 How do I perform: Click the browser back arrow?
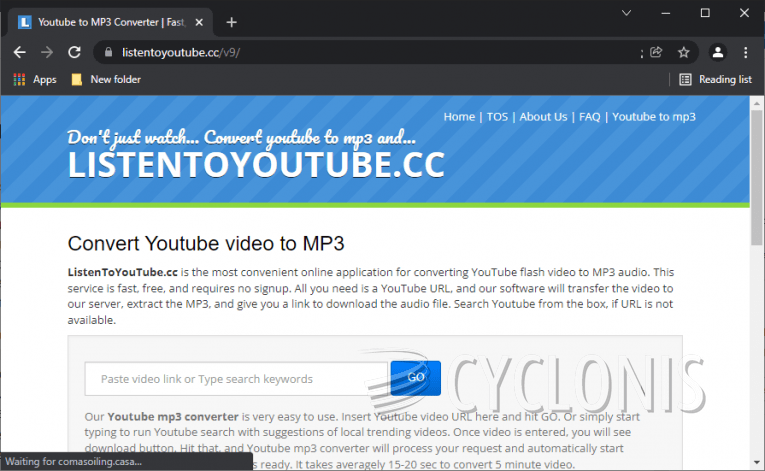20,52
